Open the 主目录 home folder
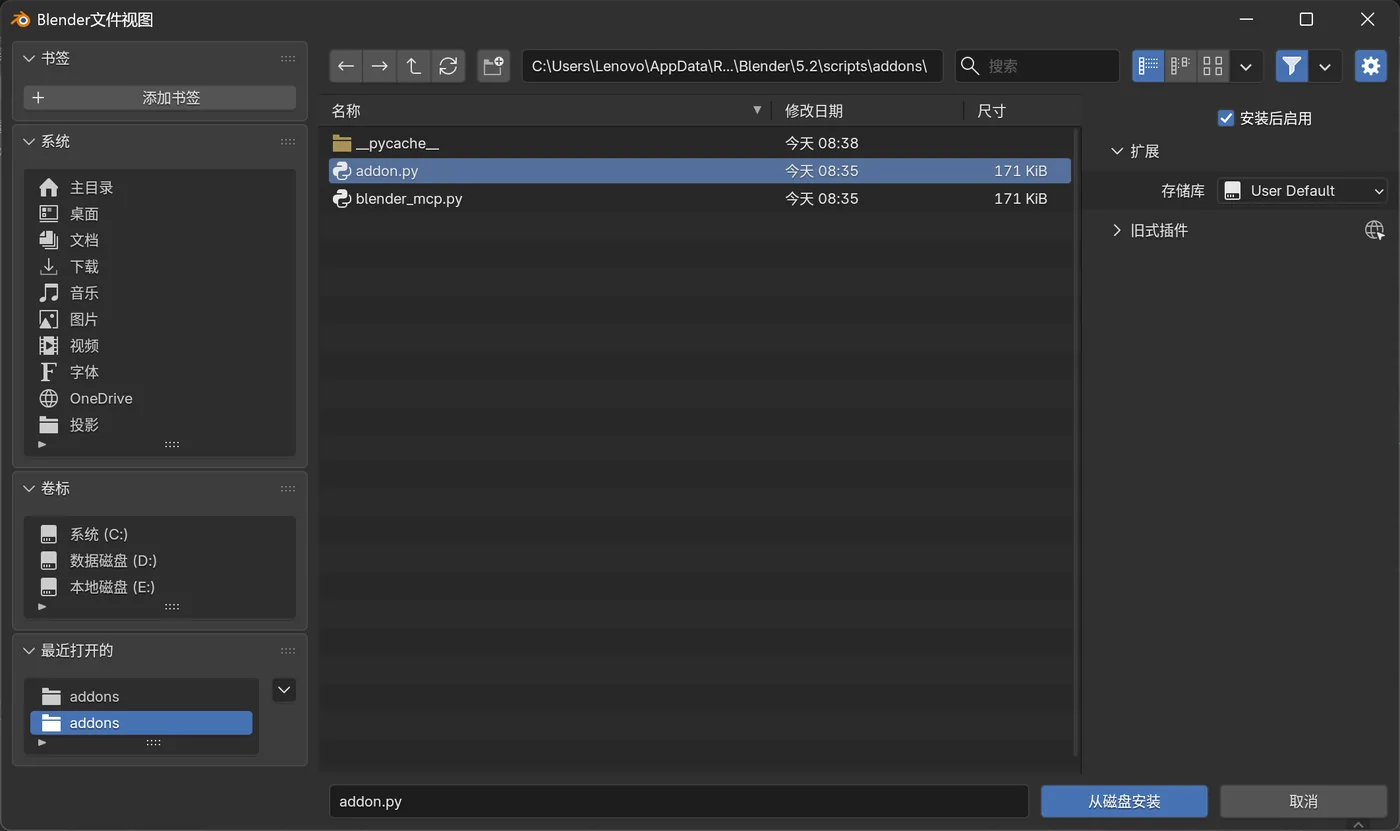 point(160,187)
